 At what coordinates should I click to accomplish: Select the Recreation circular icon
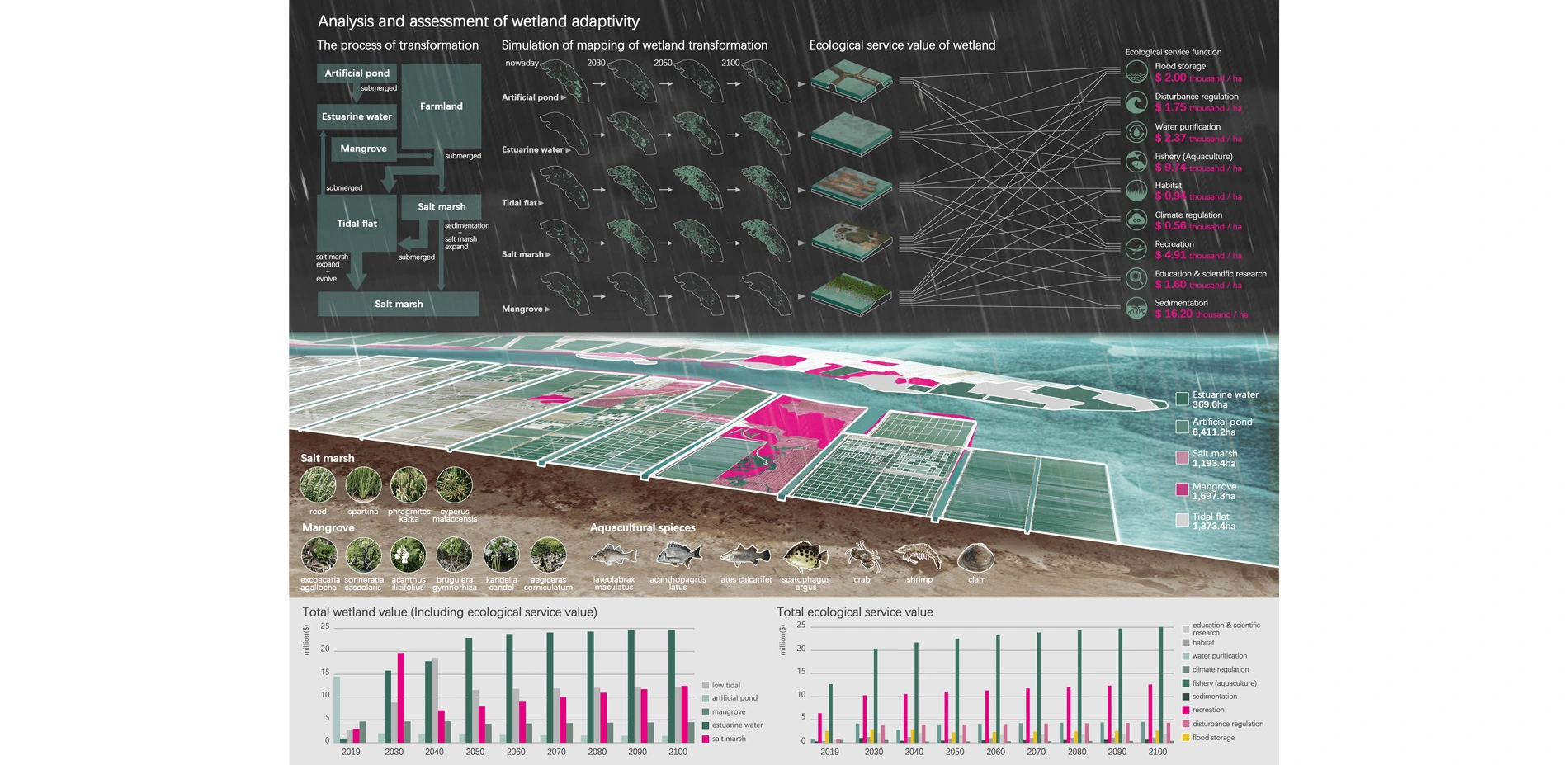coord(1136,249)
